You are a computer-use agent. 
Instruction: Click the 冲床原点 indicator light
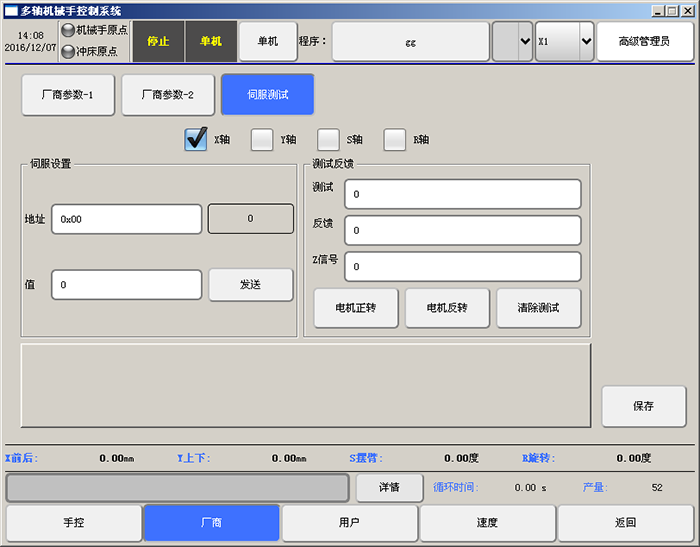[x=68, y=51]
